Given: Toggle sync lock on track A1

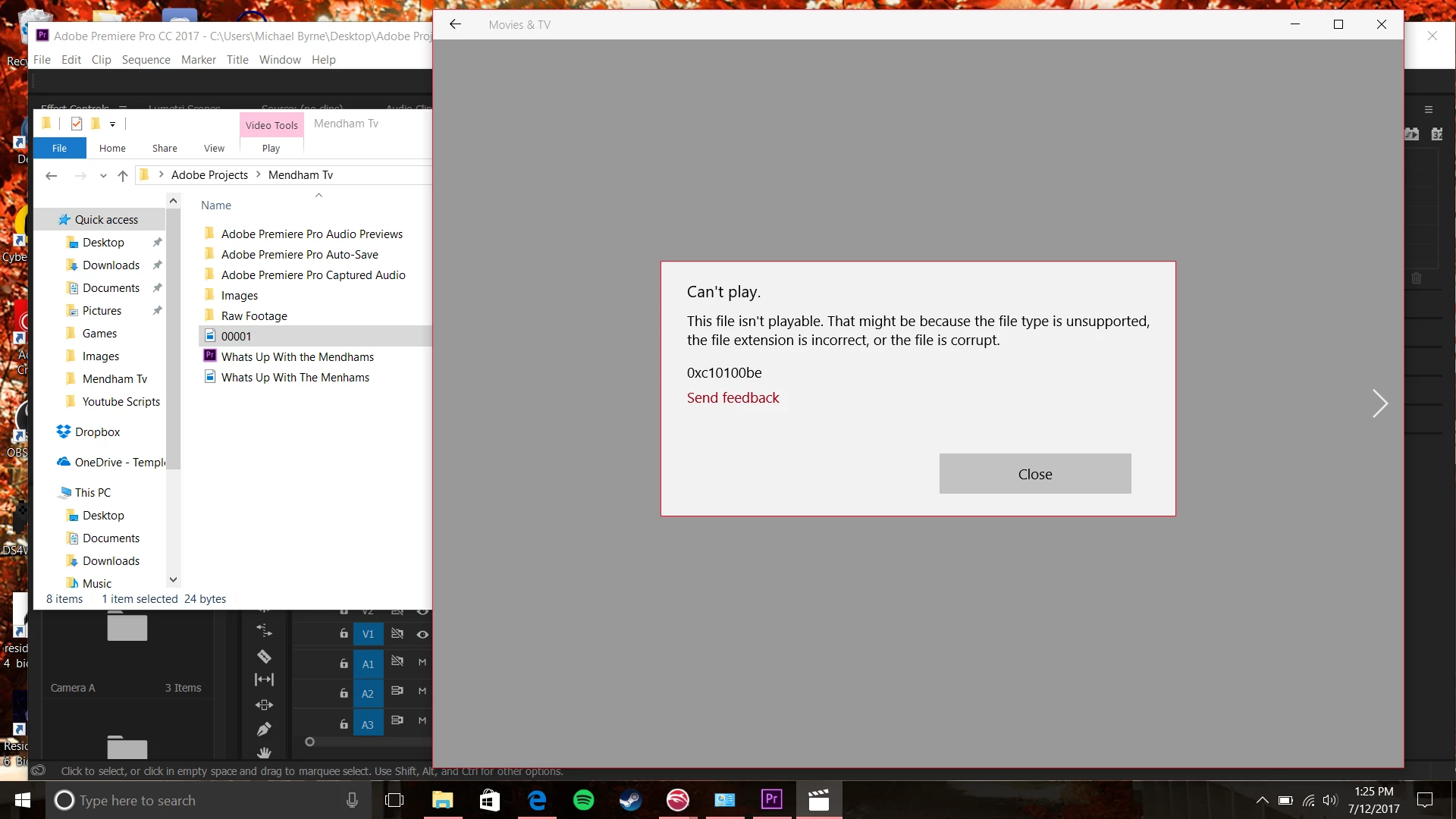Looking at the screenshot, I should pos(397,662).
